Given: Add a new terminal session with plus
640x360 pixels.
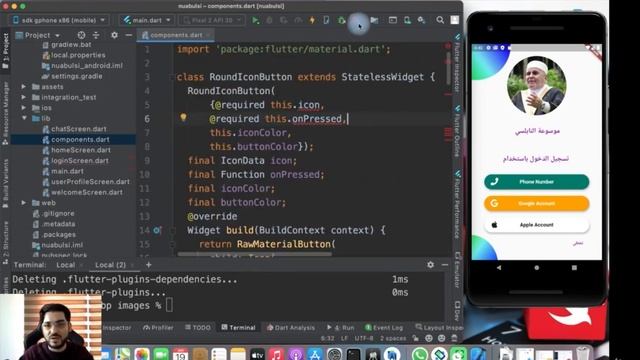Looking at the screenshot, I should [149, 265].
